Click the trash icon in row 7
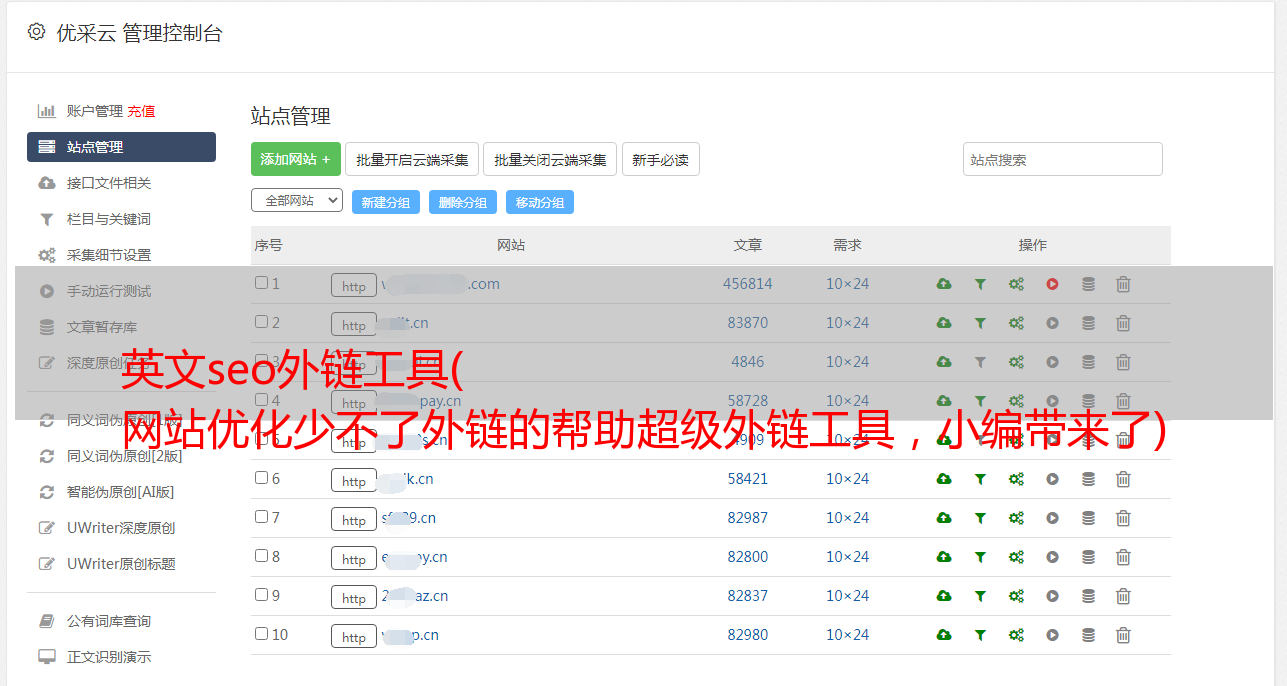The width and height of the screenshot is (1287, 686). (x=1123, y=518)
